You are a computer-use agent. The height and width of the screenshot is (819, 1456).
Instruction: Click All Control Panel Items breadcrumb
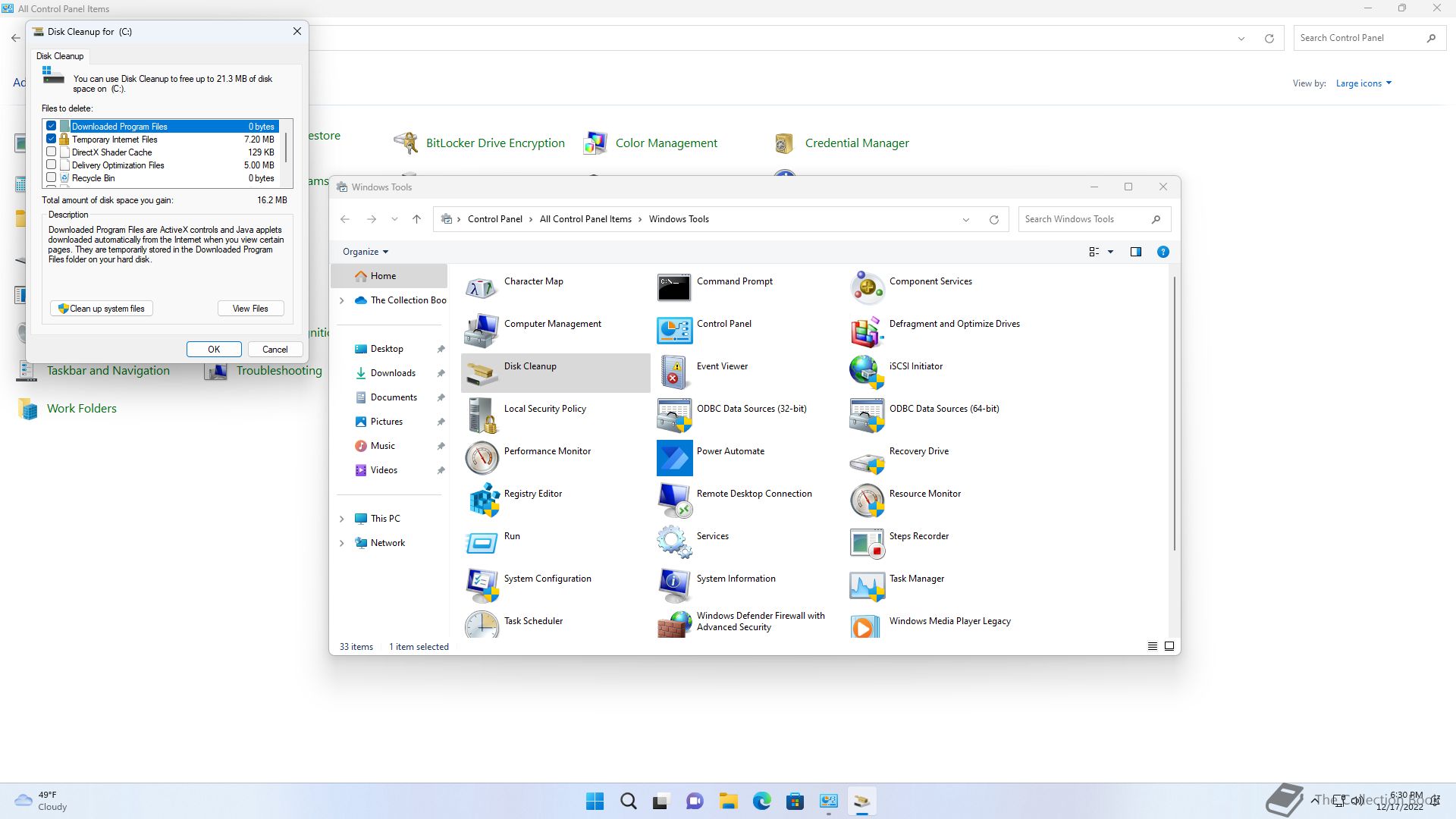point(585,219)
